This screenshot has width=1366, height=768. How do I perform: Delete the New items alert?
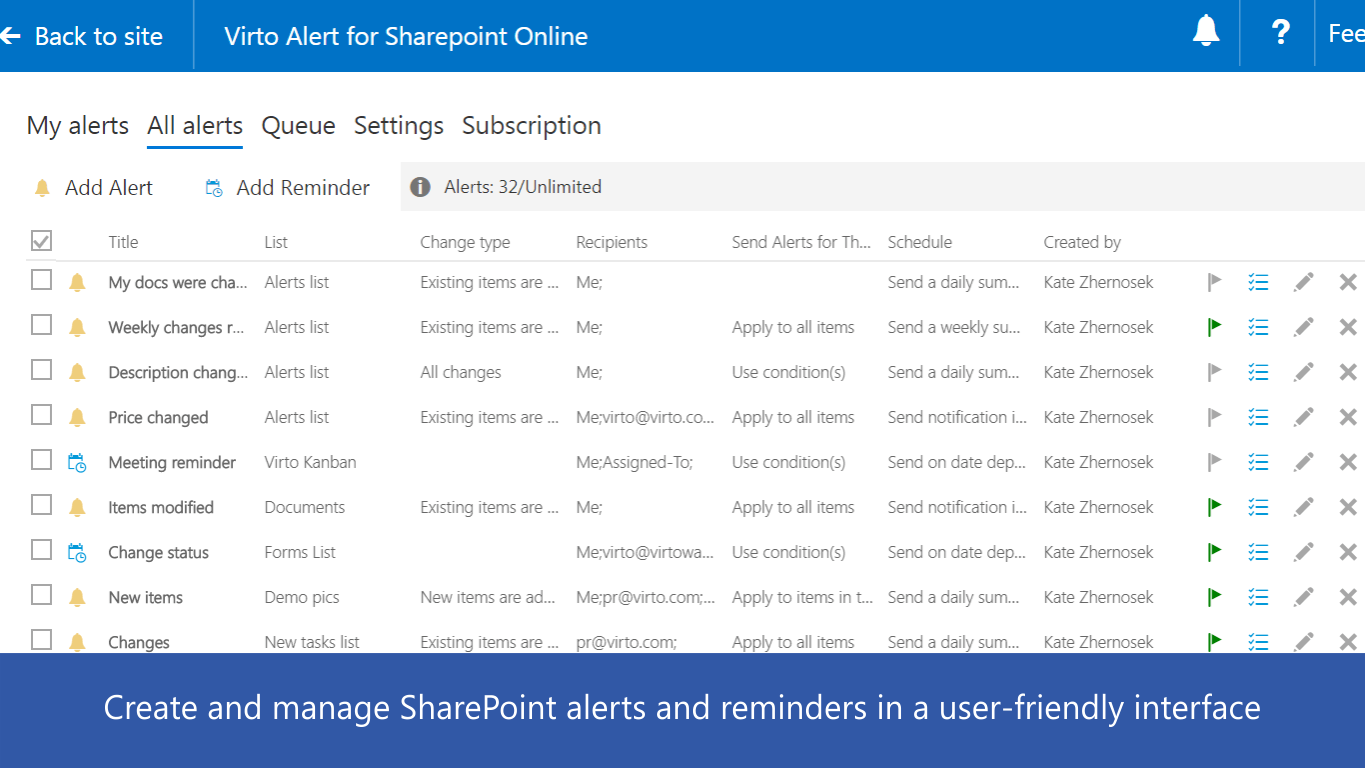coord(1348,597)
